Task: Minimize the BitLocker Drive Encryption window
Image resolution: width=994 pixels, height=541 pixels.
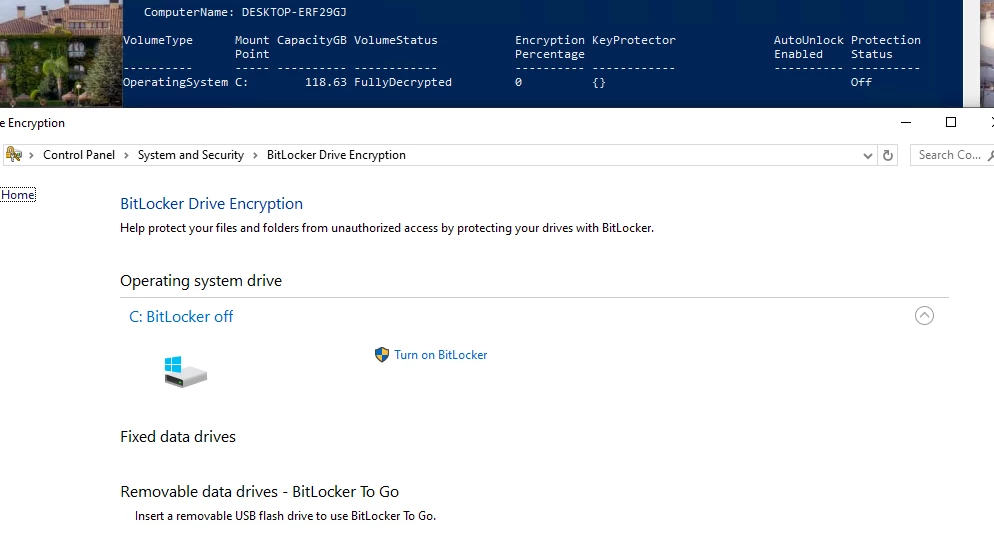Action: click(906, 122)
